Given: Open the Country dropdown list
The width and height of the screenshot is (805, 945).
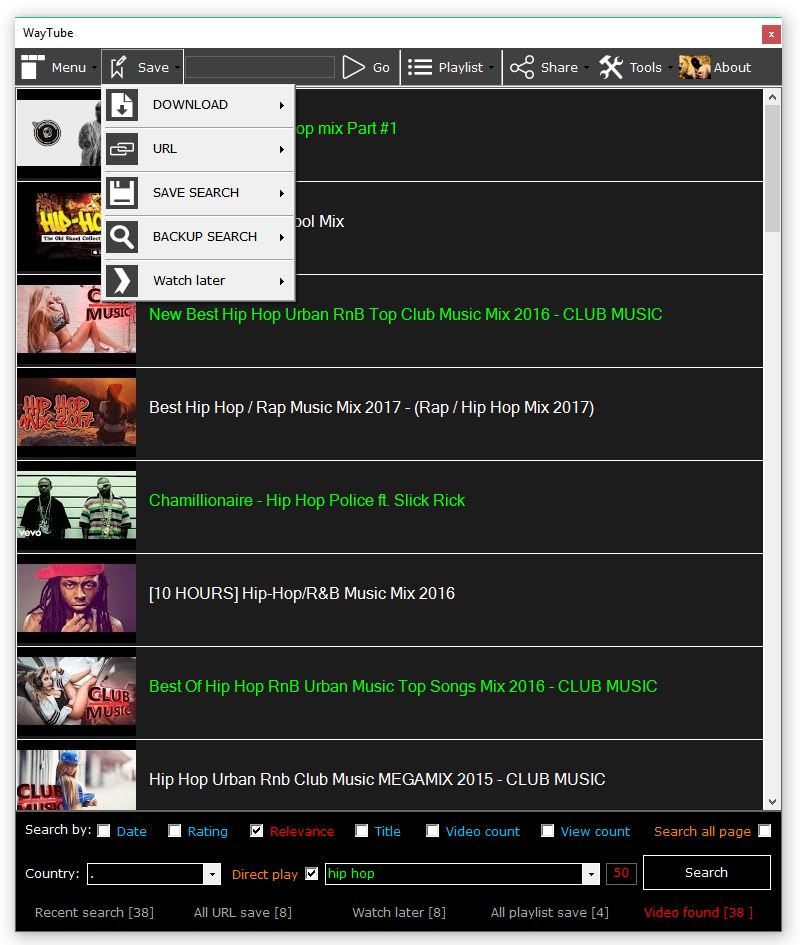Looking at the screenshot, I should point(212,874).
